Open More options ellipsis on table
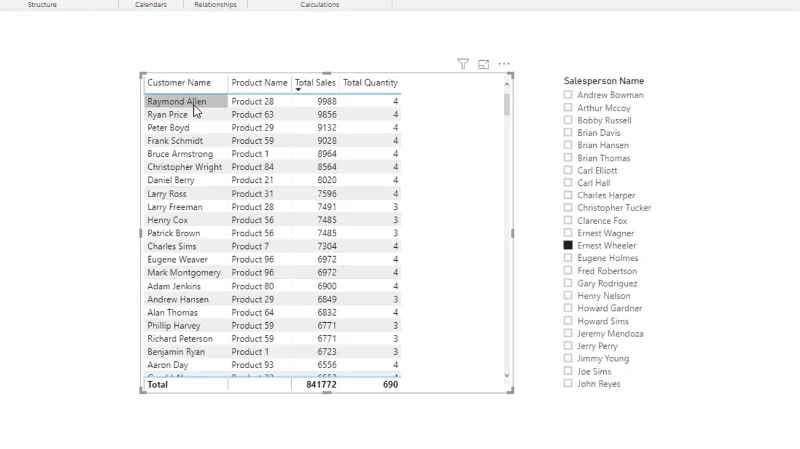 pos(504,64)
